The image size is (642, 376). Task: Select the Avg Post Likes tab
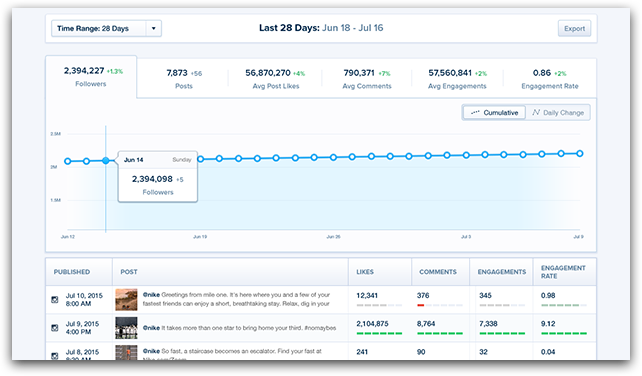pos(275,79)
